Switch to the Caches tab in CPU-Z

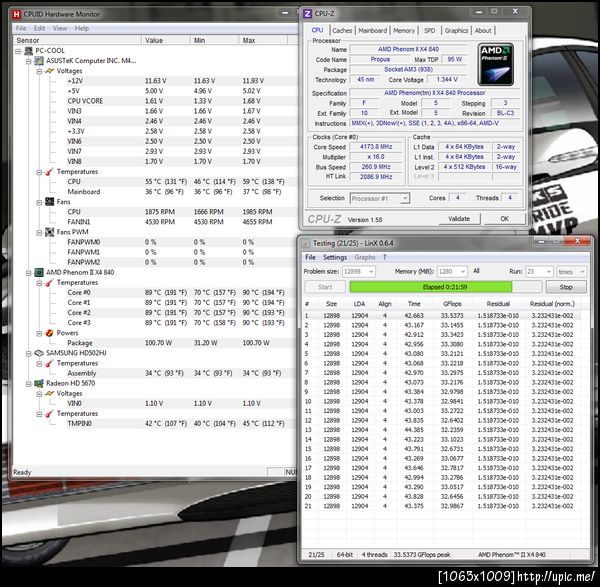click(342, 31)
